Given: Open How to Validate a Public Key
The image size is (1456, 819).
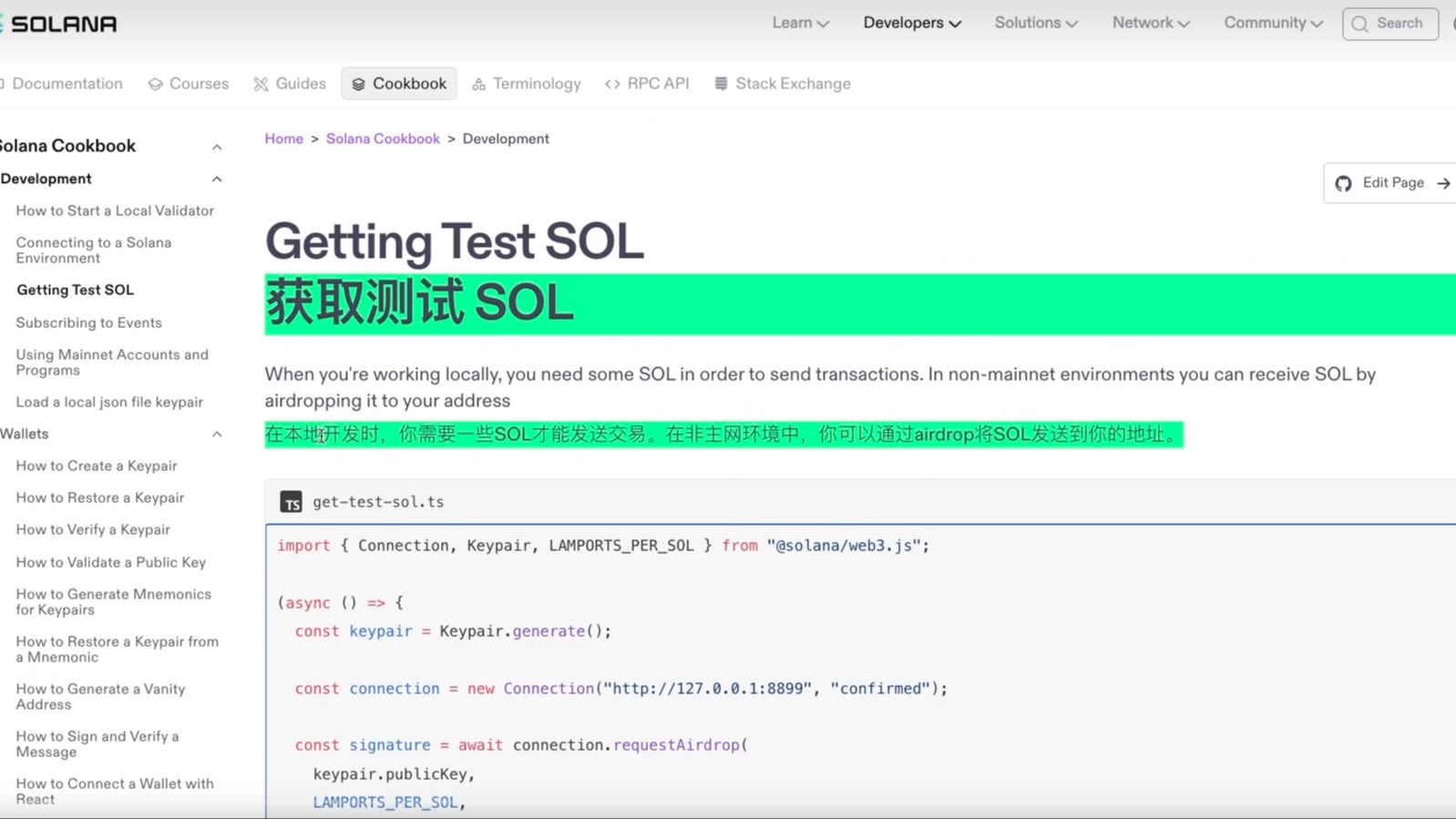Looking at the screenshot, I should coord(111,562).
